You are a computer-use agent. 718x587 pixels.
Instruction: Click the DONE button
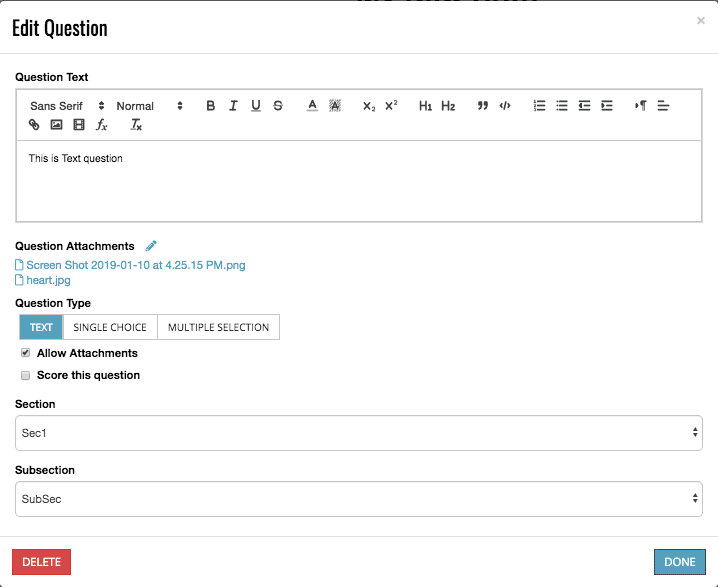(680, 562)
